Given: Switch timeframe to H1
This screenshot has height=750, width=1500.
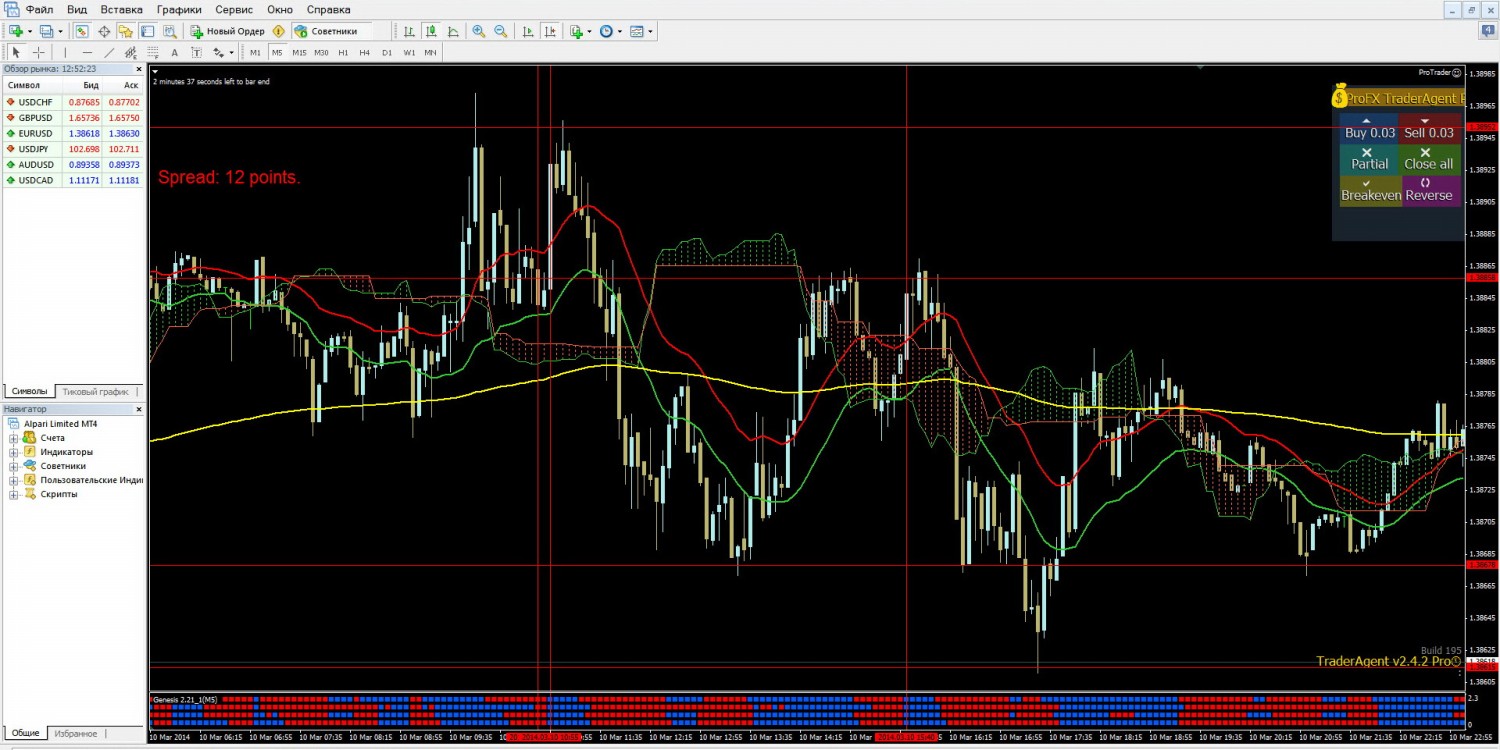Looking at the screenshot, I should [x=343, y=52].
